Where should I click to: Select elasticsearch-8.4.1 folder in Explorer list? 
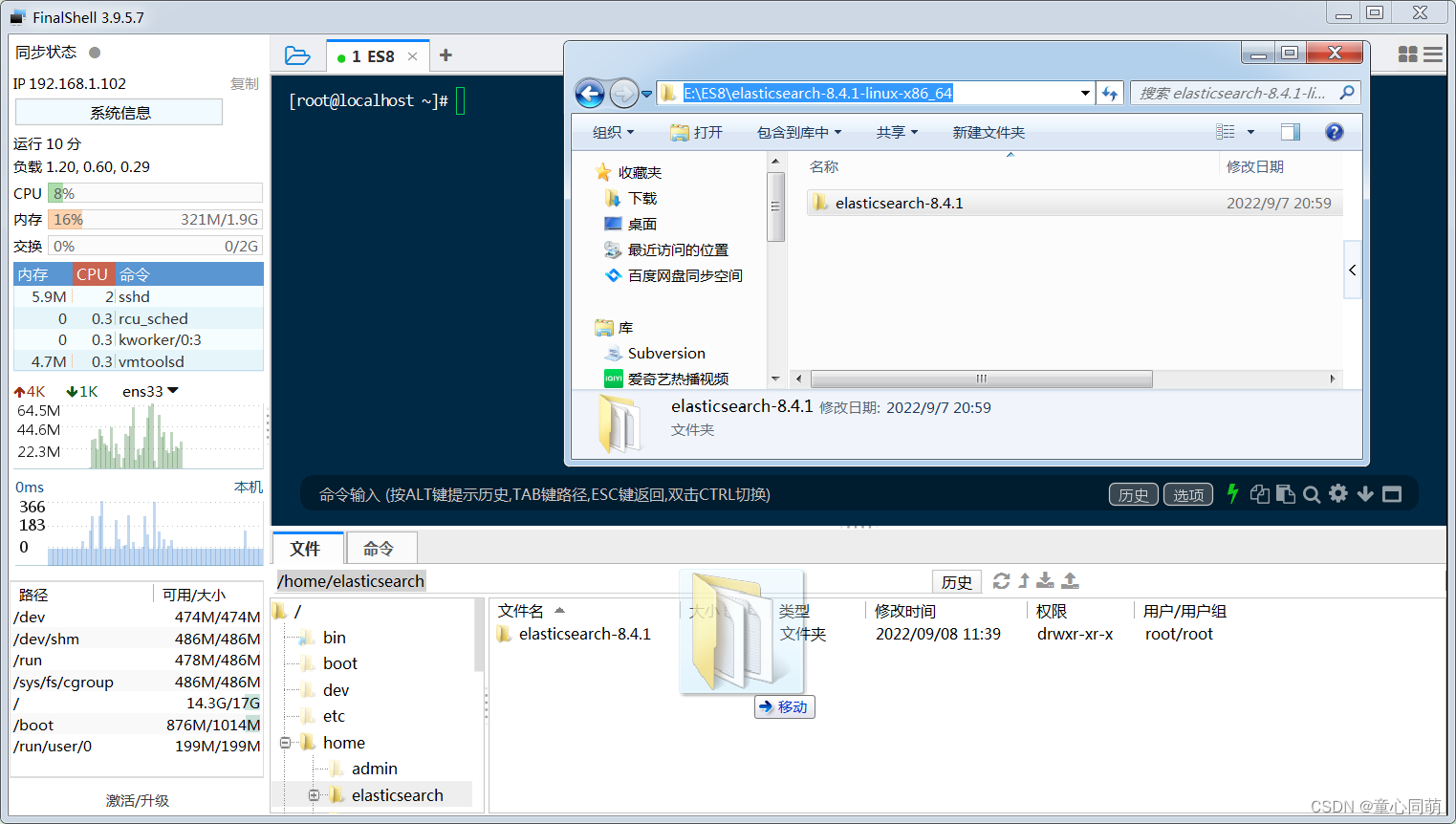tap(1075, 203)
